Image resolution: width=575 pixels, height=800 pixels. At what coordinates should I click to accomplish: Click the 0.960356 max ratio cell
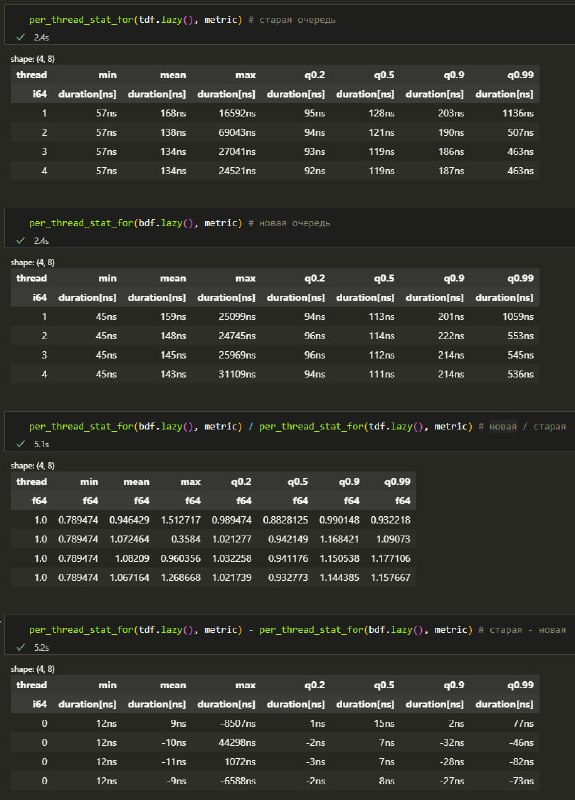[x=181, y=559]
